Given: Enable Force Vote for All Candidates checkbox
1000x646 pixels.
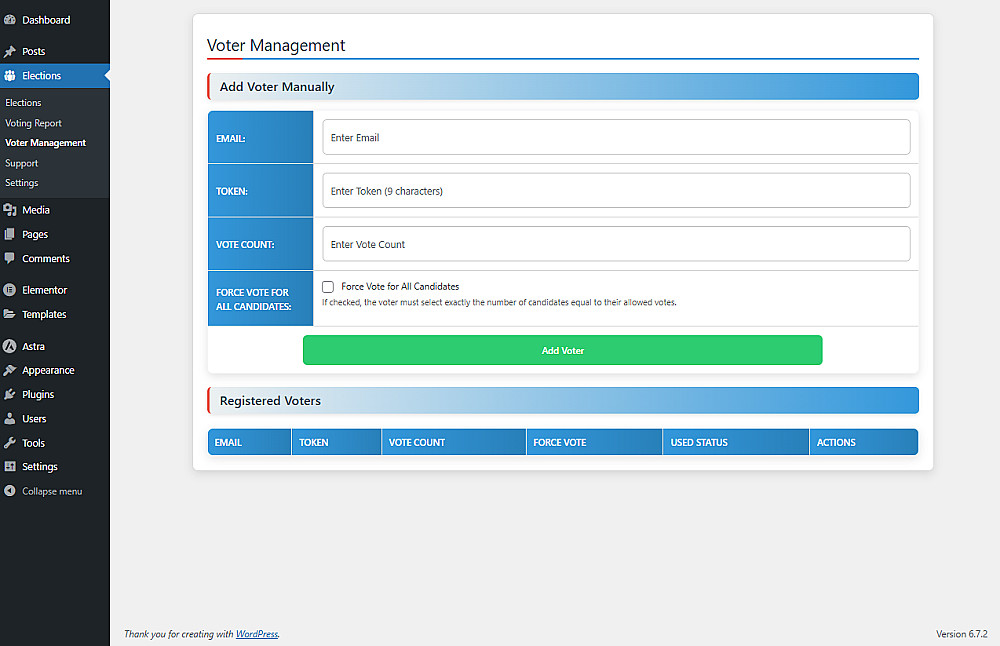Looking at the screenshot, I should pos(328,287).
